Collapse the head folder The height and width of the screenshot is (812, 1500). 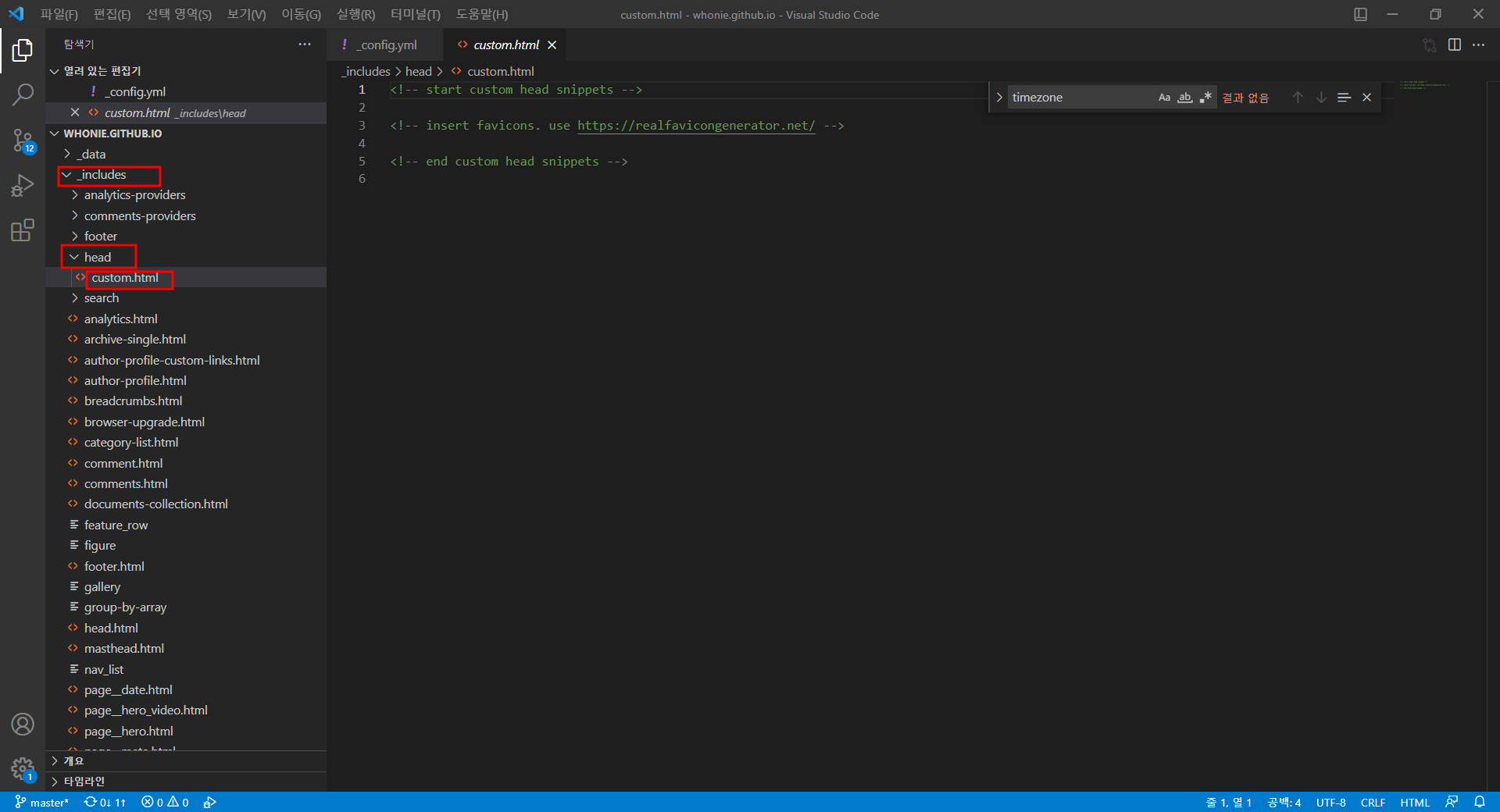tap(186, 257)
